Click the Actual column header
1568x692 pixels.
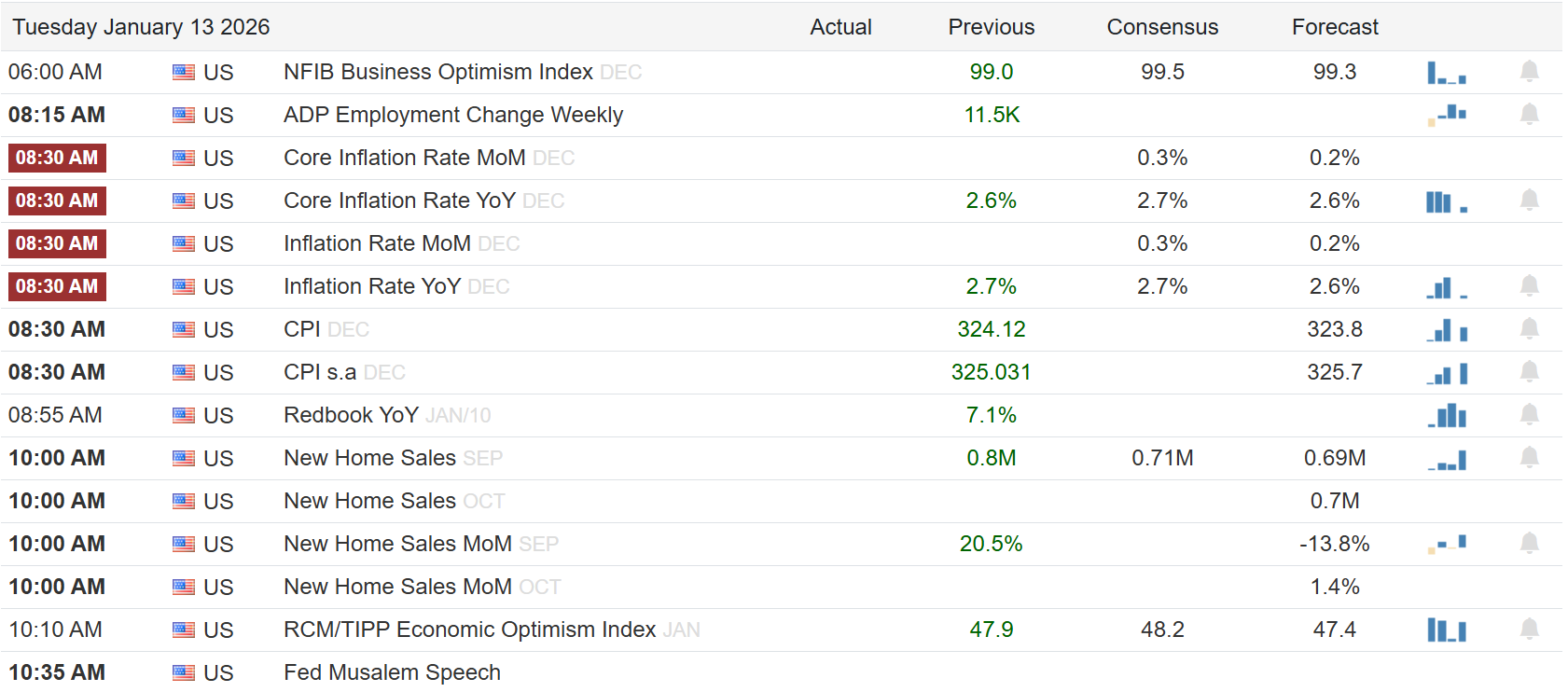tap(840, 27)
